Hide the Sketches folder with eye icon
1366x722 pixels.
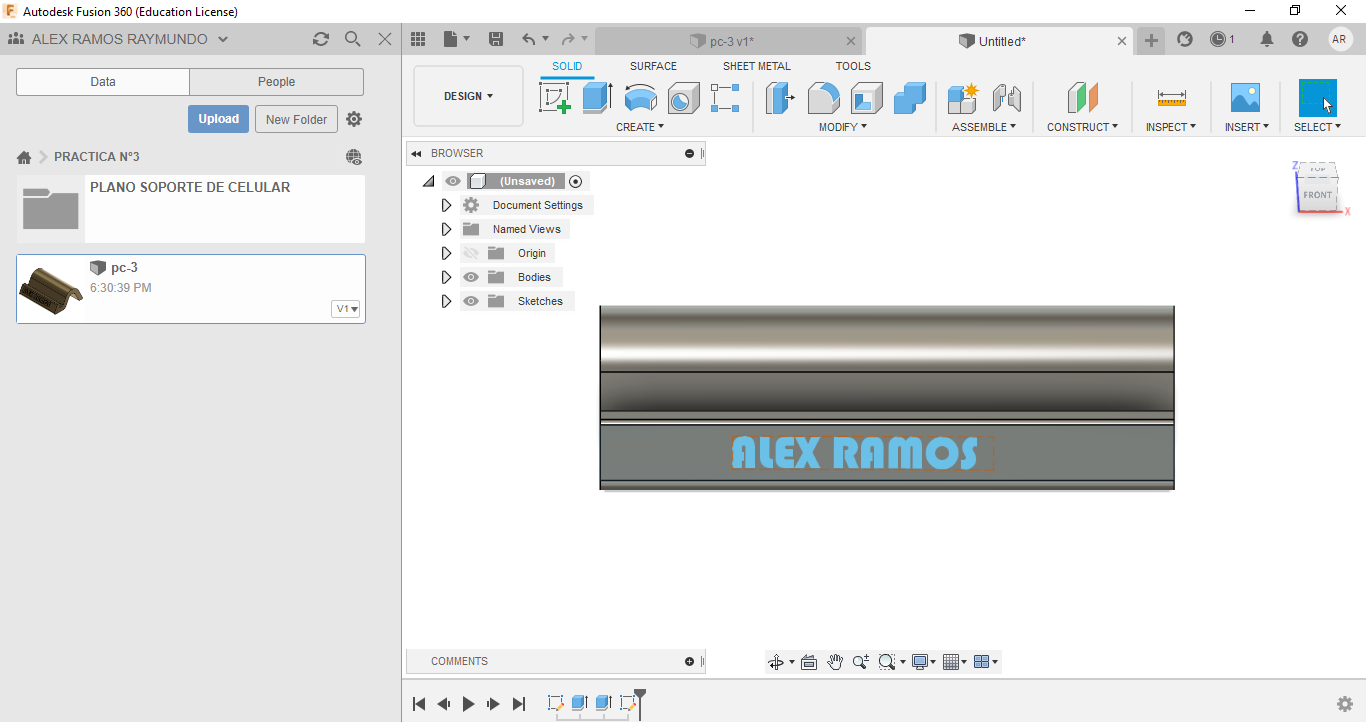pyautogui.click(x=471, y=301)
